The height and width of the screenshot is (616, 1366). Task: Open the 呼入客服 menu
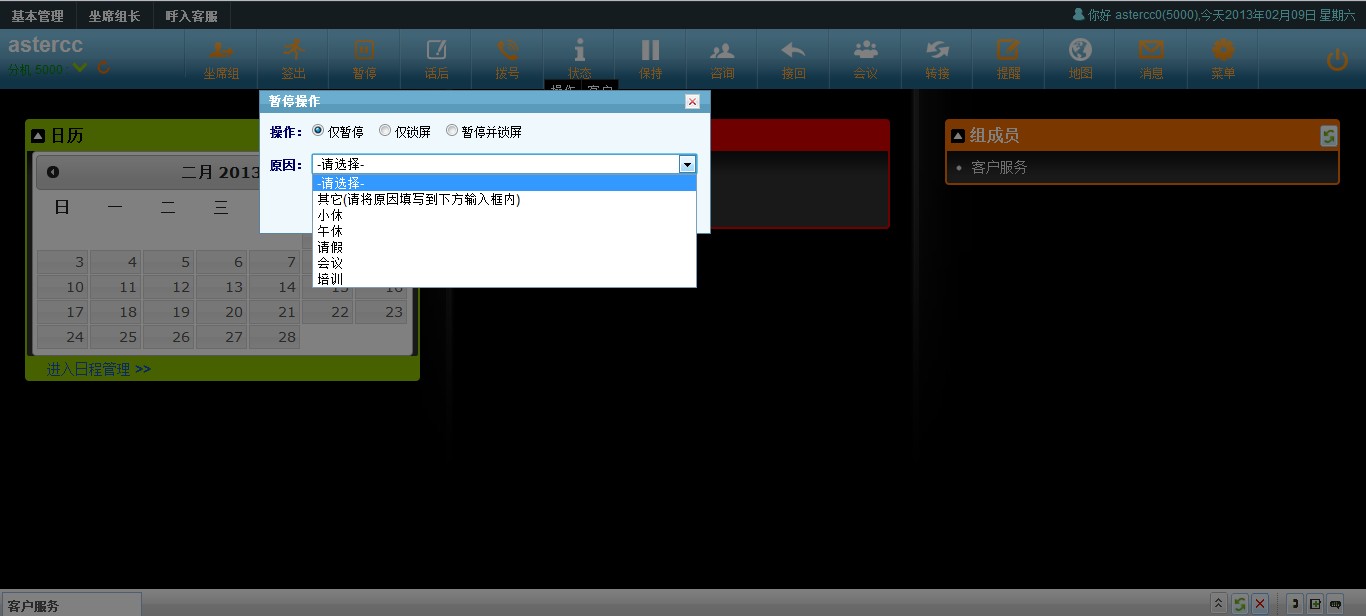(x=191, y=16)
